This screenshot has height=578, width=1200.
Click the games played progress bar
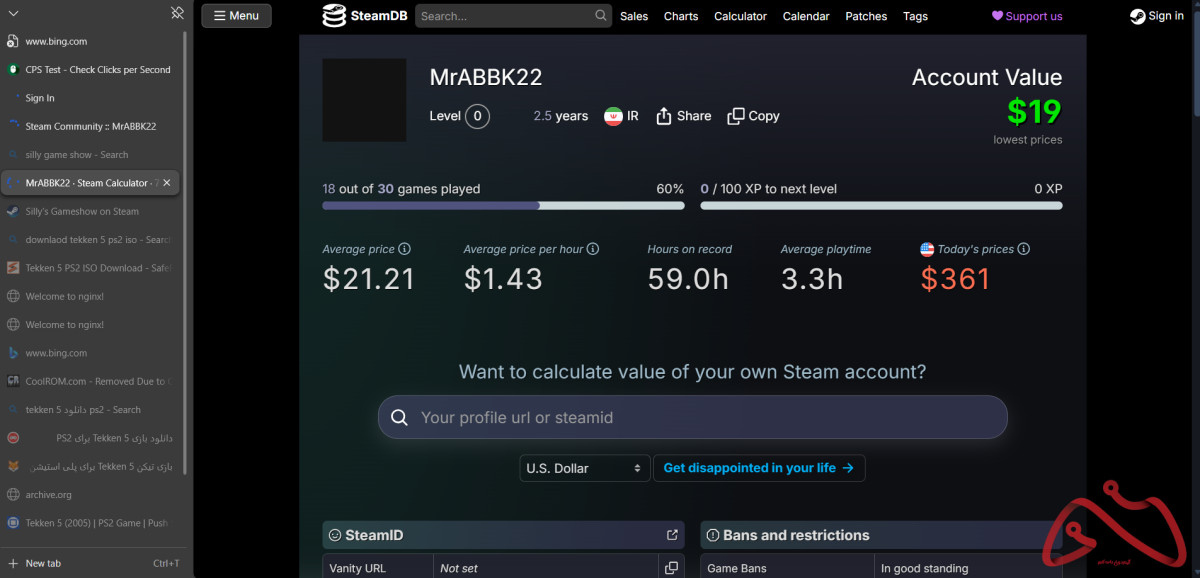[x=503, y=205]
